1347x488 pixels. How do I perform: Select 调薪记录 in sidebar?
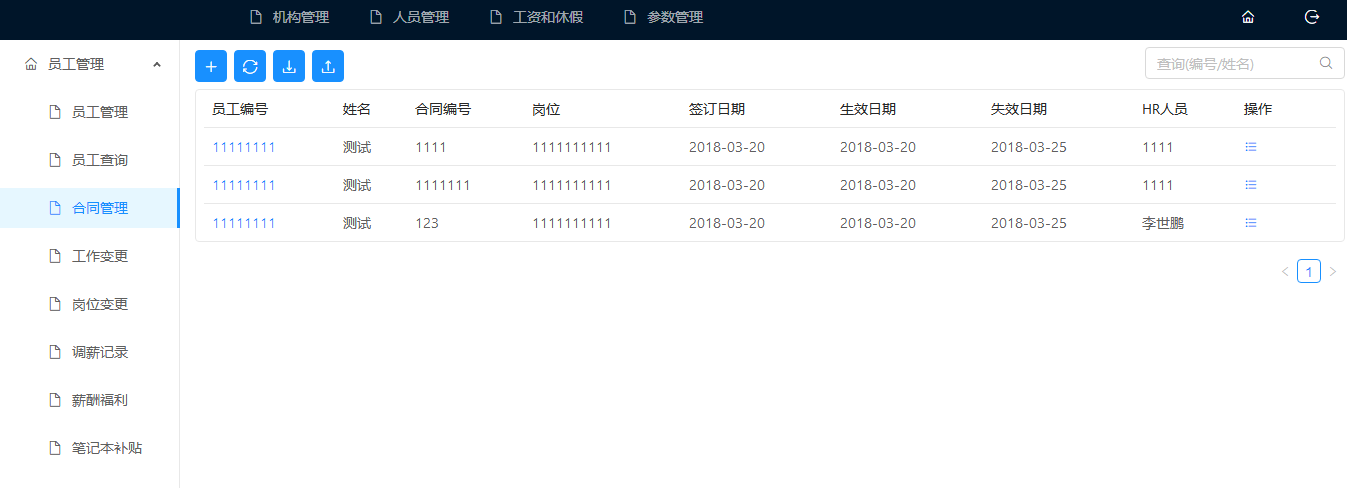[90, 352]
